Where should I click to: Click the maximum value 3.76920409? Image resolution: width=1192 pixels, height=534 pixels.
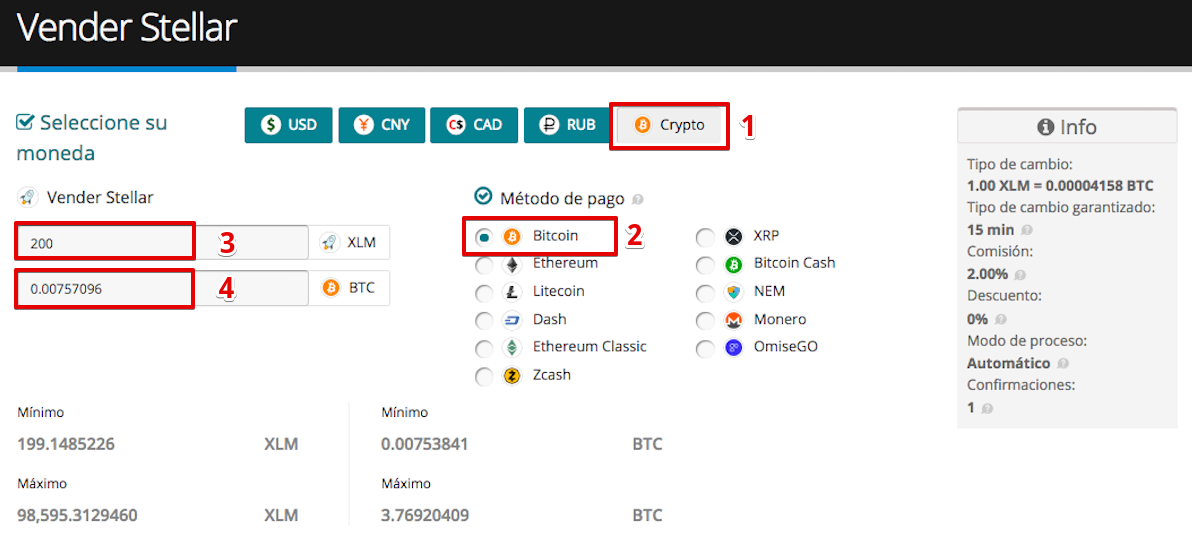[x=425, y=516]
